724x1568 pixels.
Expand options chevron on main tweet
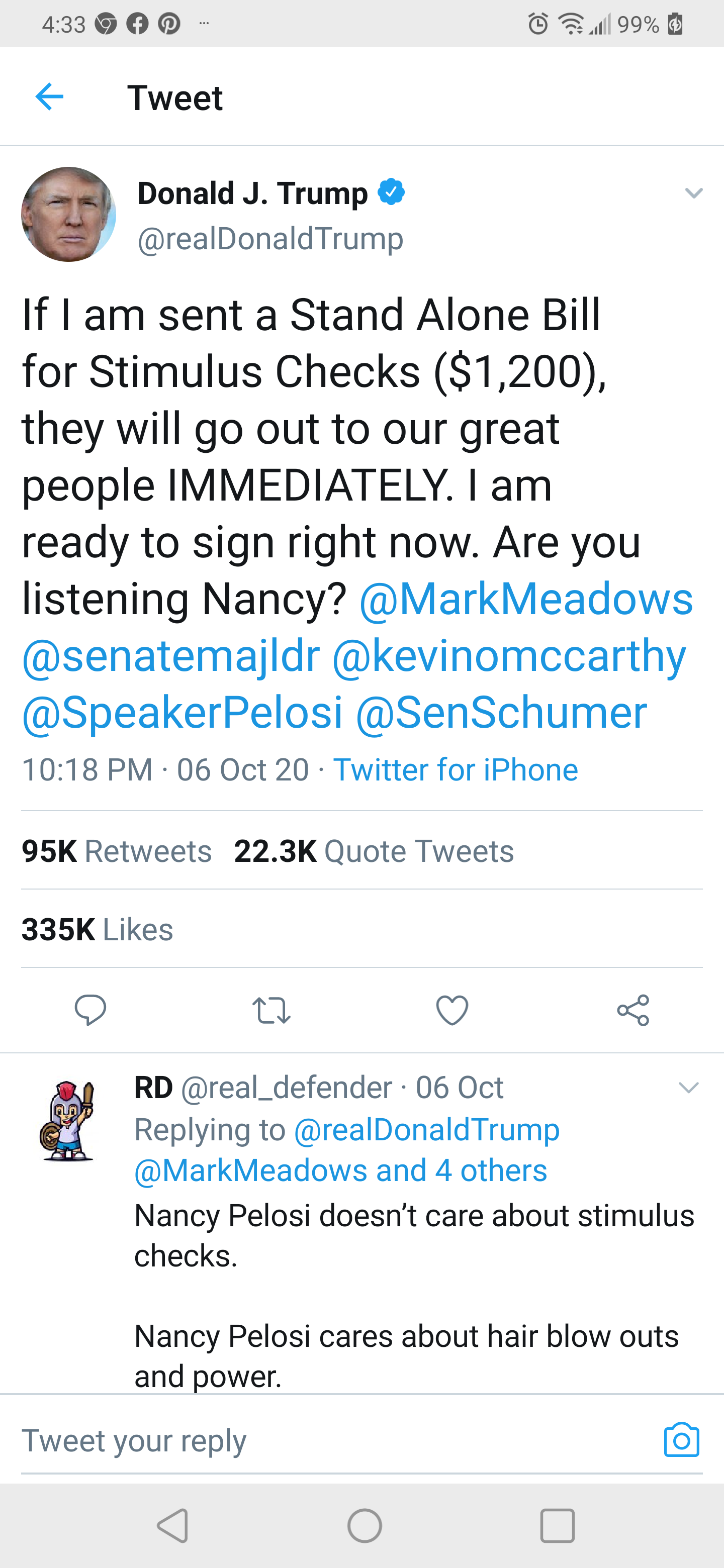click(693, 193)
